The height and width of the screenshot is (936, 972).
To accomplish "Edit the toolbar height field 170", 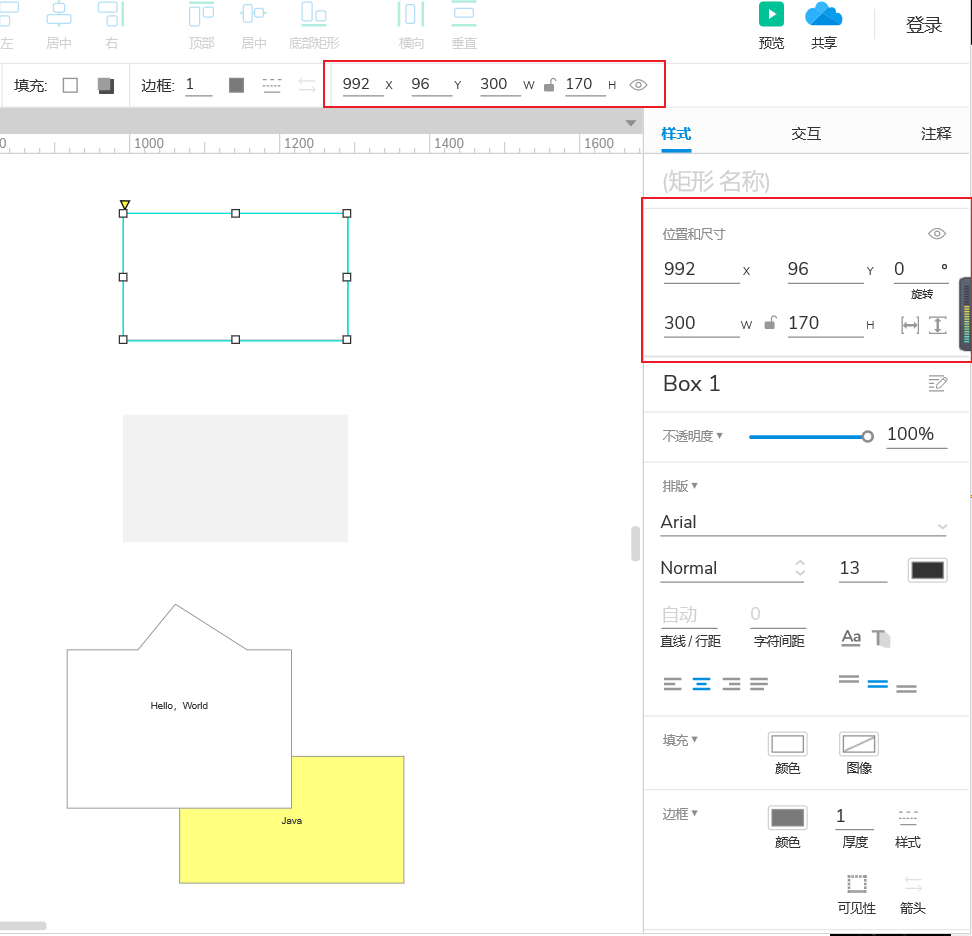I will pyautogui.click(x=585, y=85).
